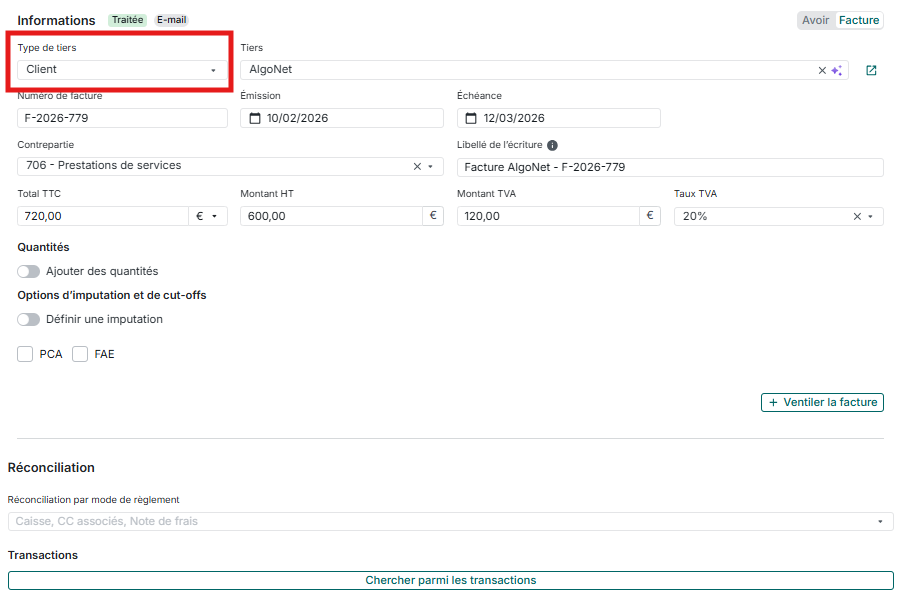Expand the Total TTC currency dropdown

tap(207, 216)
